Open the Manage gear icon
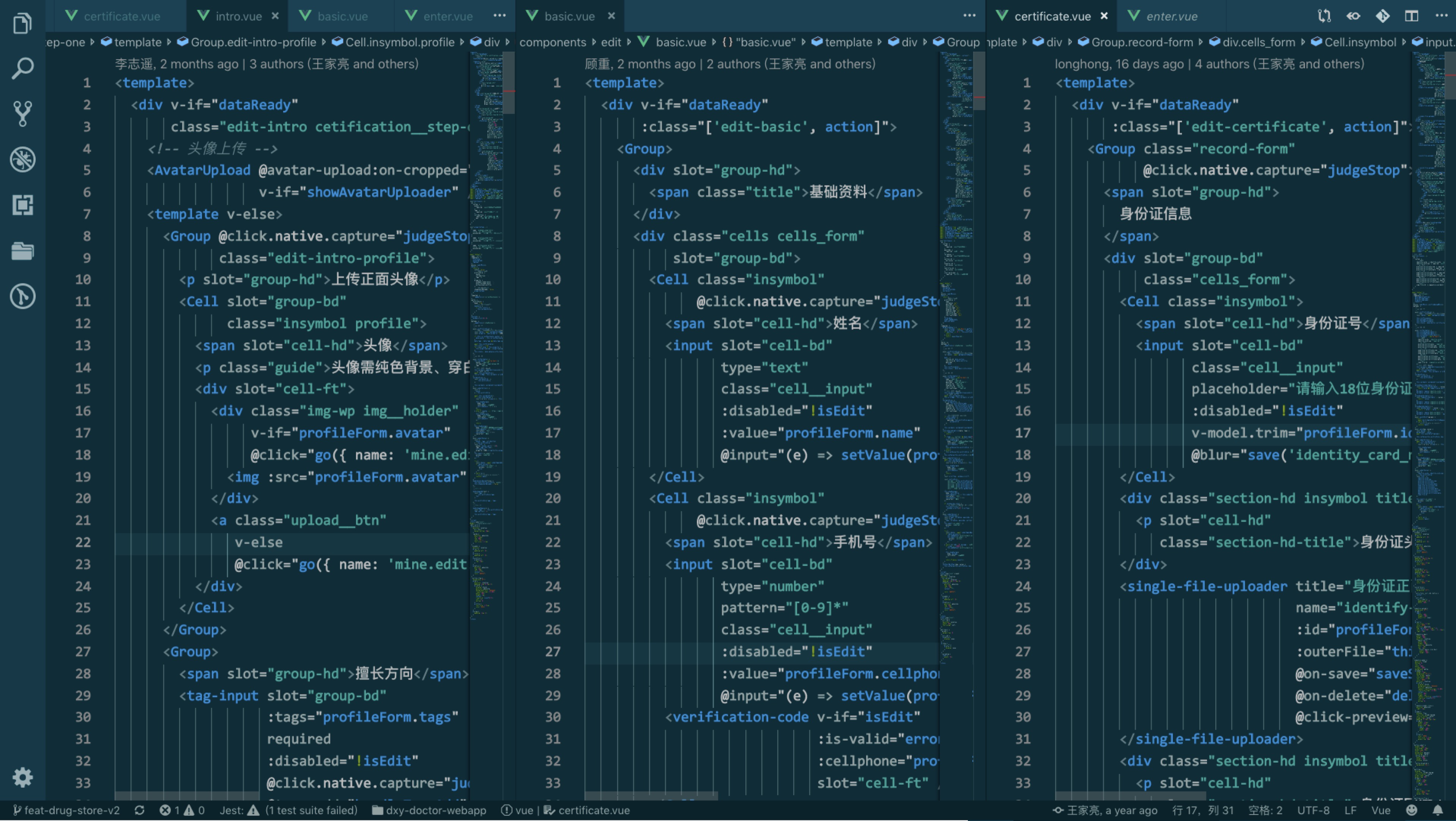1456x821 pixels. tap(23, 777)
